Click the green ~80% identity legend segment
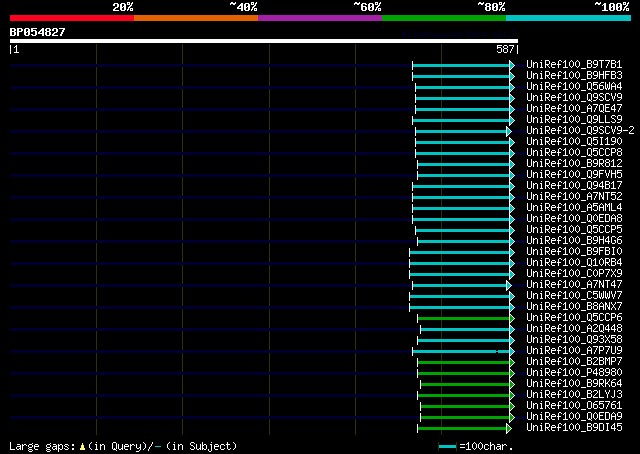This screenshot has width=640, height=454. [444, 18]
